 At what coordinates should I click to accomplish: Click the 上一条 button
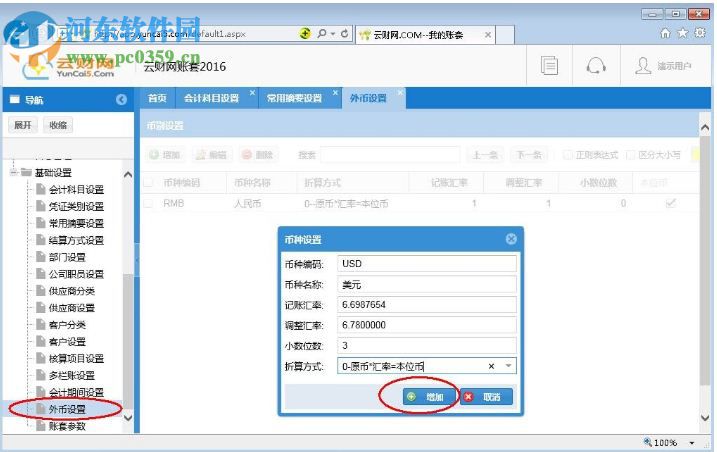485,155
